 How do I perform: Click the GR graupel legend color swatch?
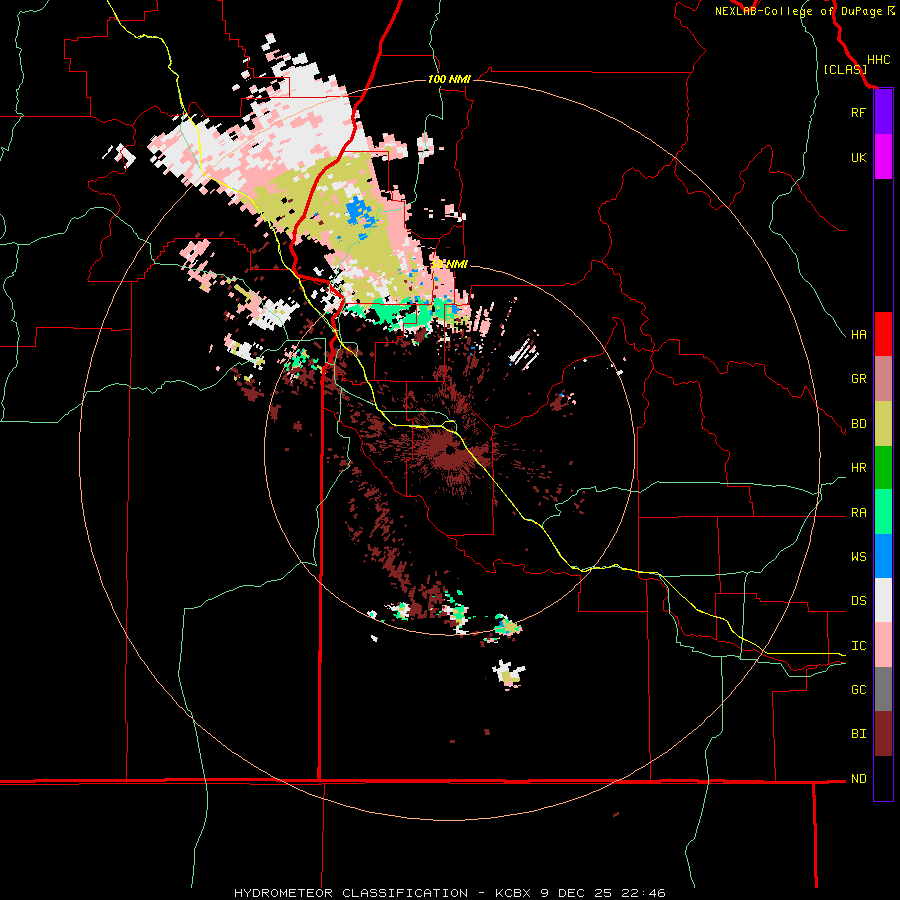883,379
